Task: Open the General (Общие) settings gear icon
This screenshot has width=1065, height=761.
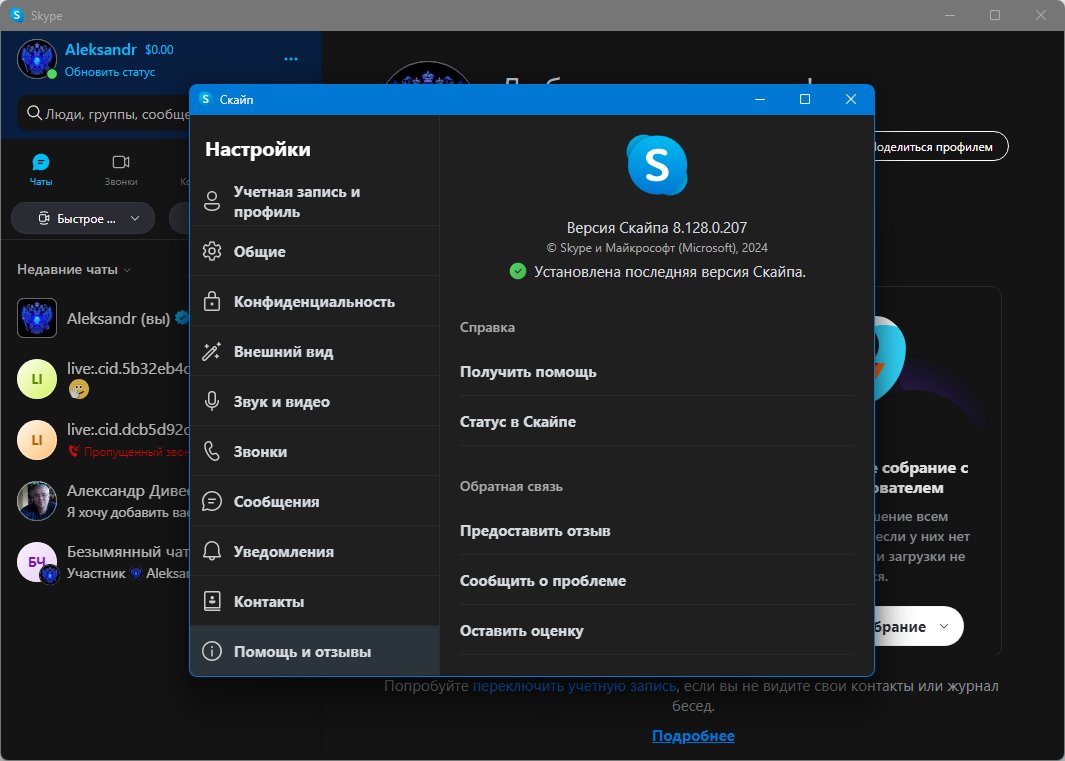Action: 212,251
